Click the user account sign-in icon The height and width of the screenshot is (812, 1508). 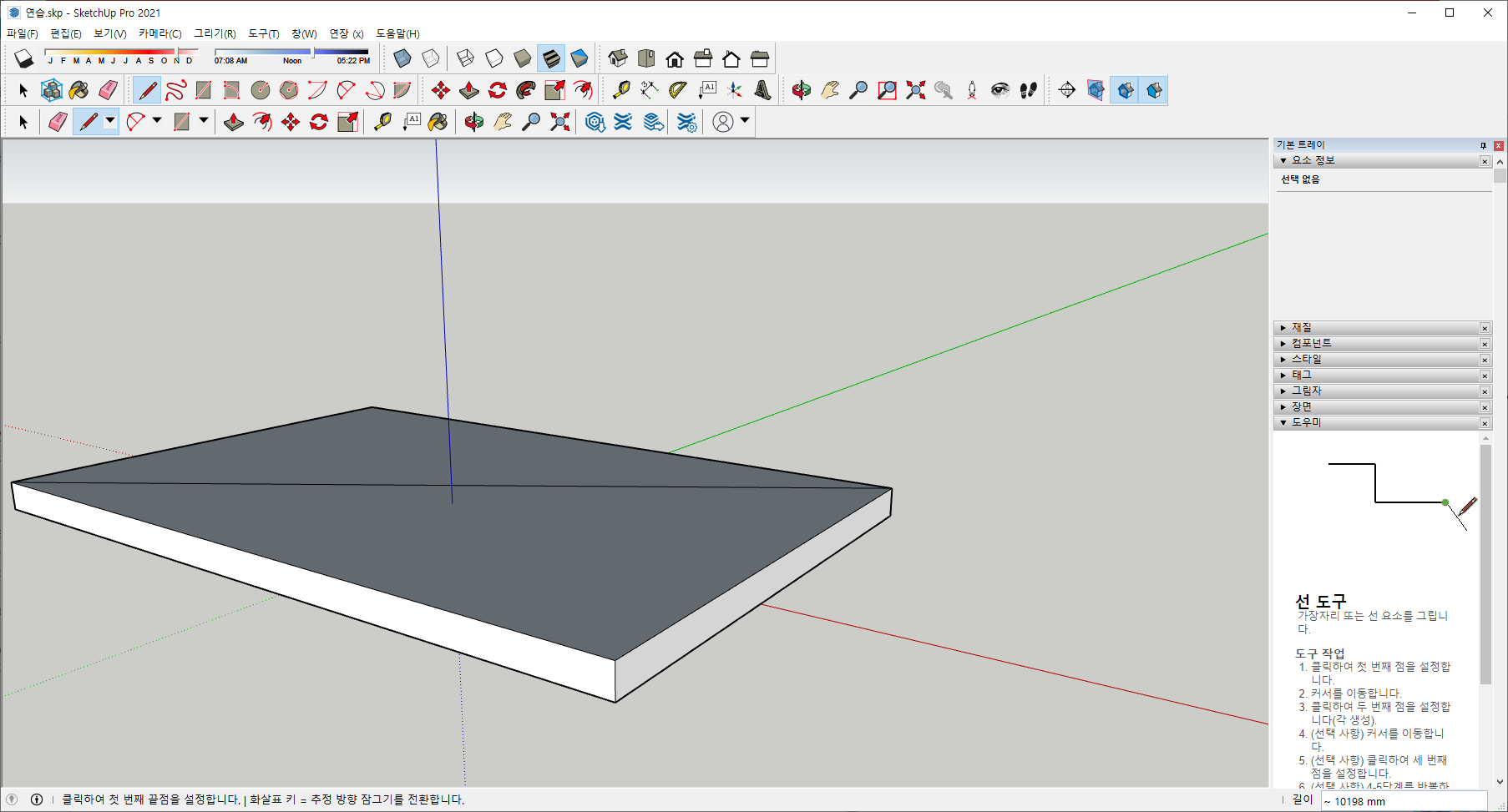coord(723,122)
